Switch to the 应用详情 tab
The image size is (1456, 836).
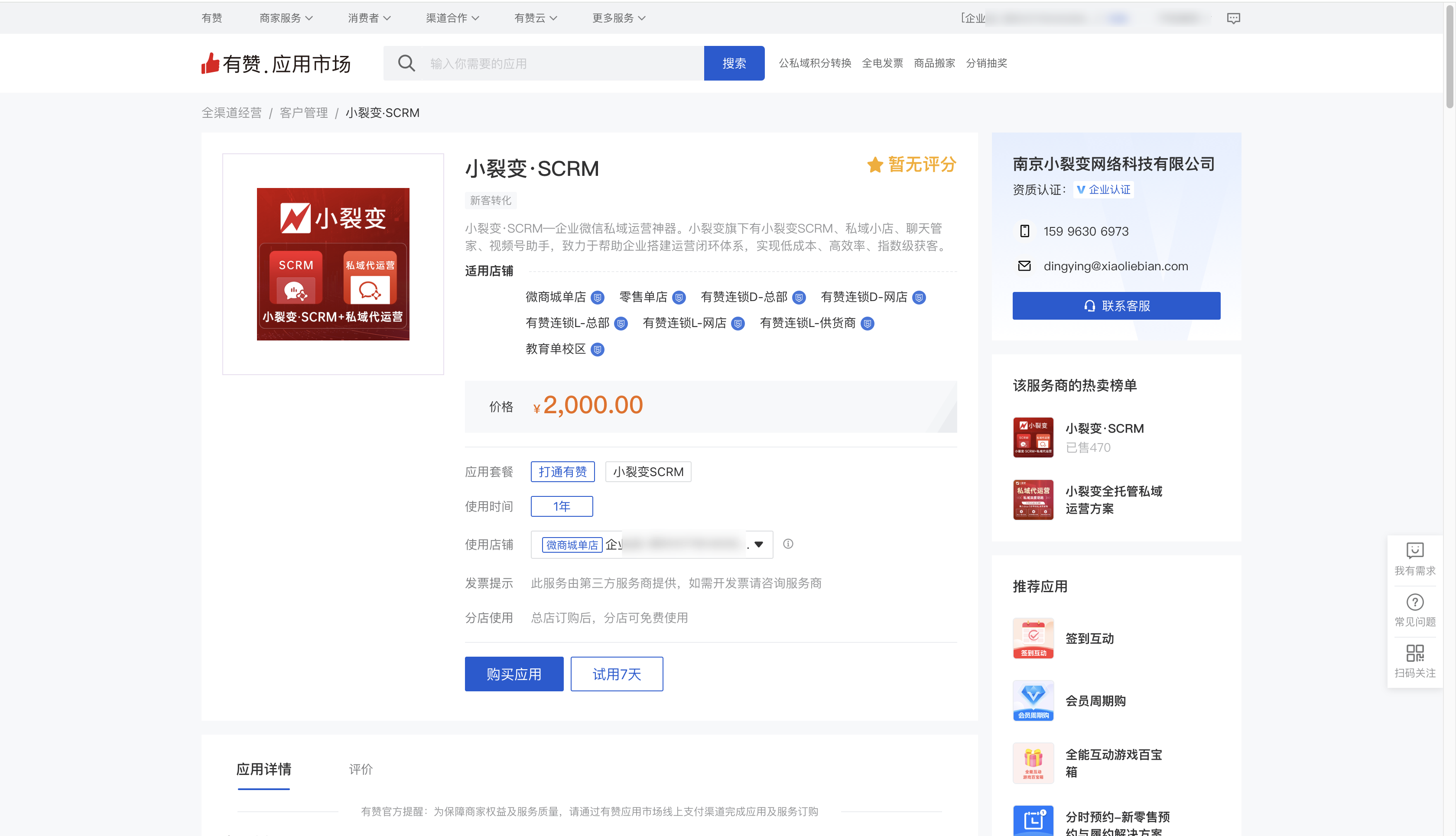pos(263,769)
